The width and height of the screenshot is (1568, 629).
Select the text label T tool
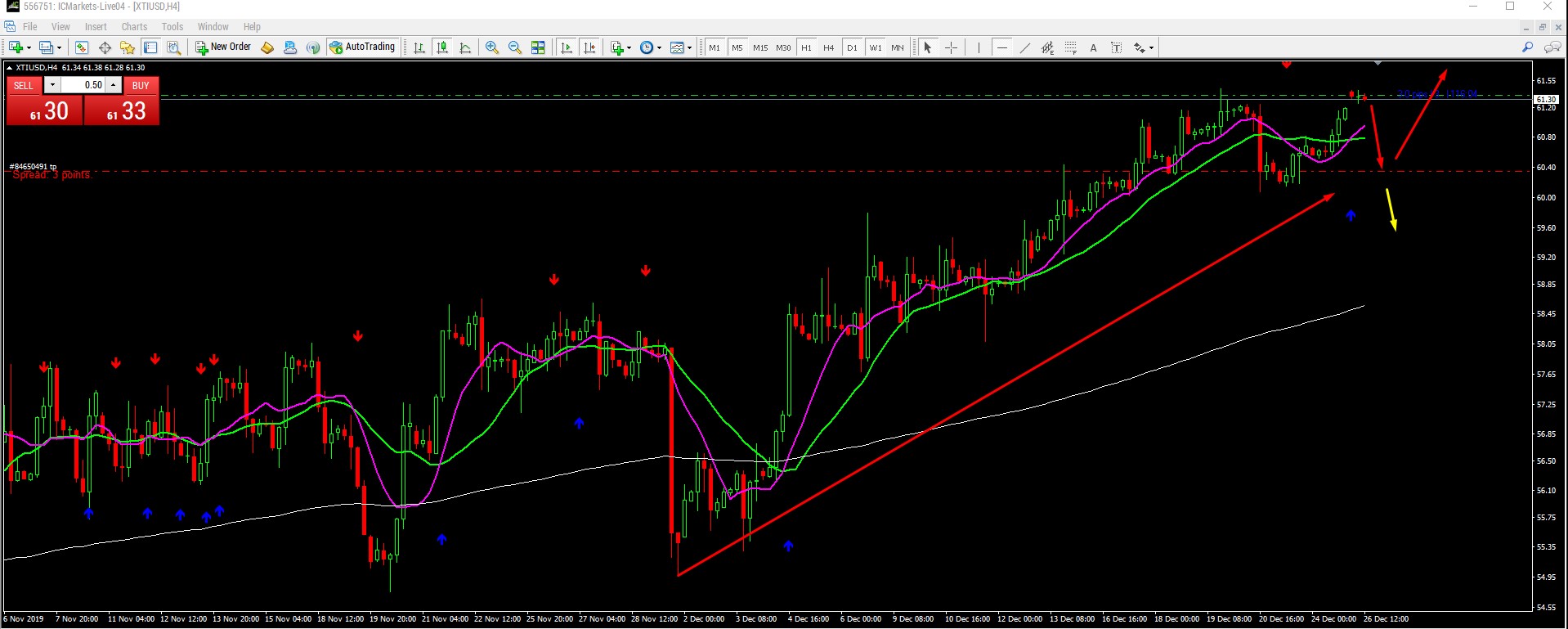1116,47
